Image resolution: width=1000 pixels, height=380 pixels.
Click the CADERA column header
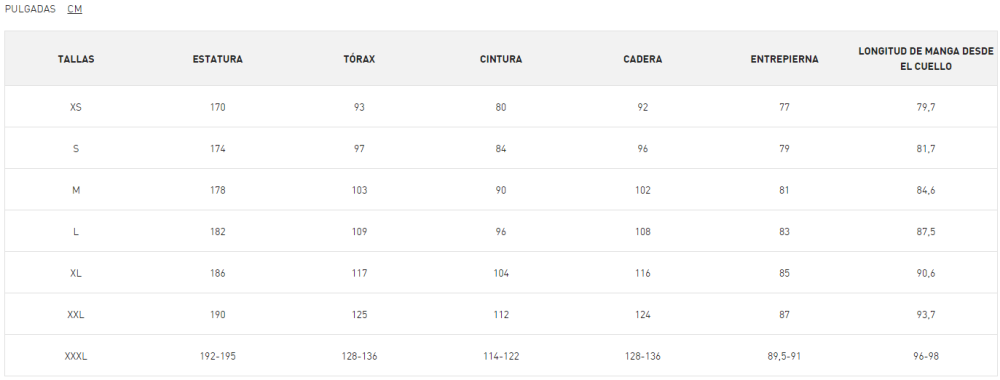tap(642, 59)
